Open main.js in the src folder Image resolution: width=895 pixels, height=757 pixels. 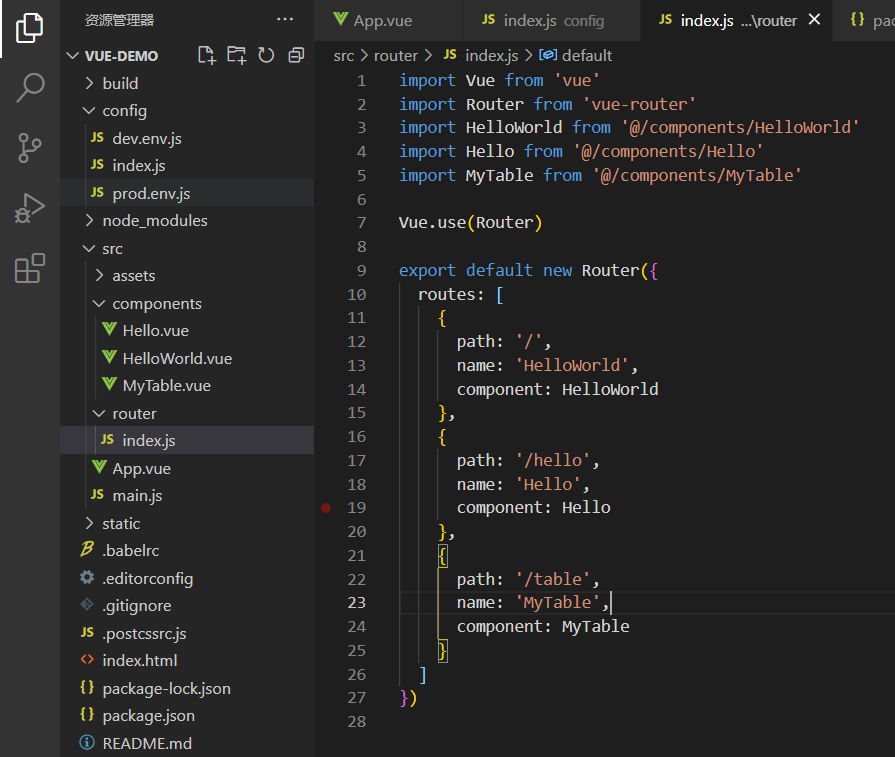click(x=187, y=496)
